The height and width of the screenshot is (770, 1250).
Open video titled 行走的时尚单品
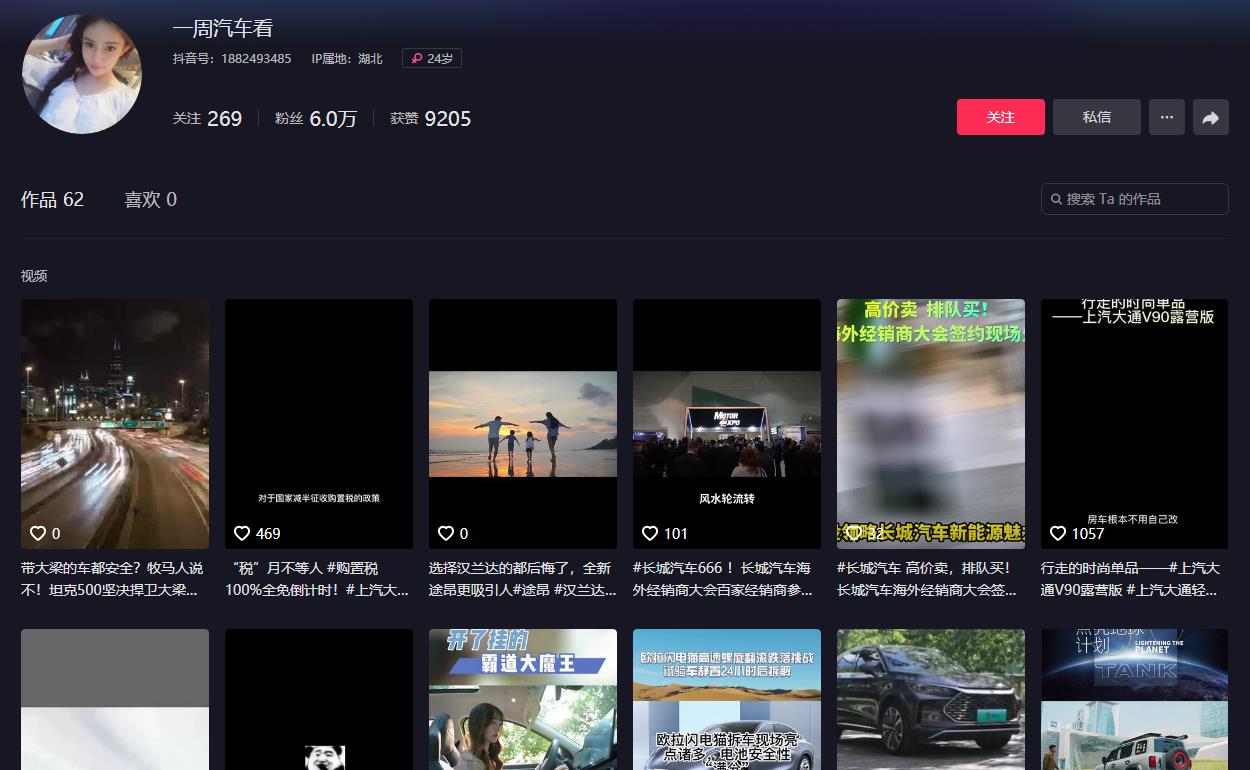pyautogui.click(x=1131, y=579)
